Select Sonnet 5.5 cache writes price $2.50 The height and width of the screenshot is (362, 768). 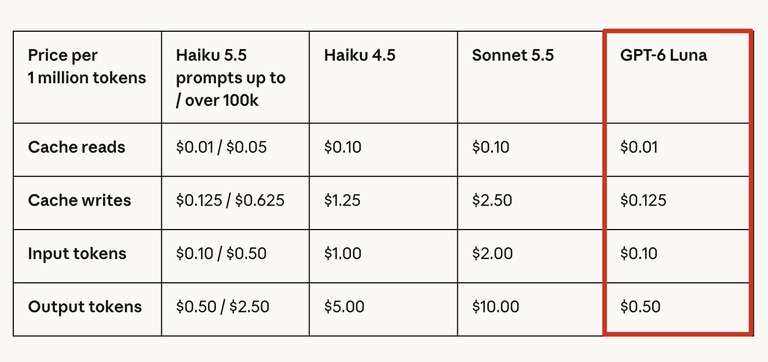pos(492,200)
